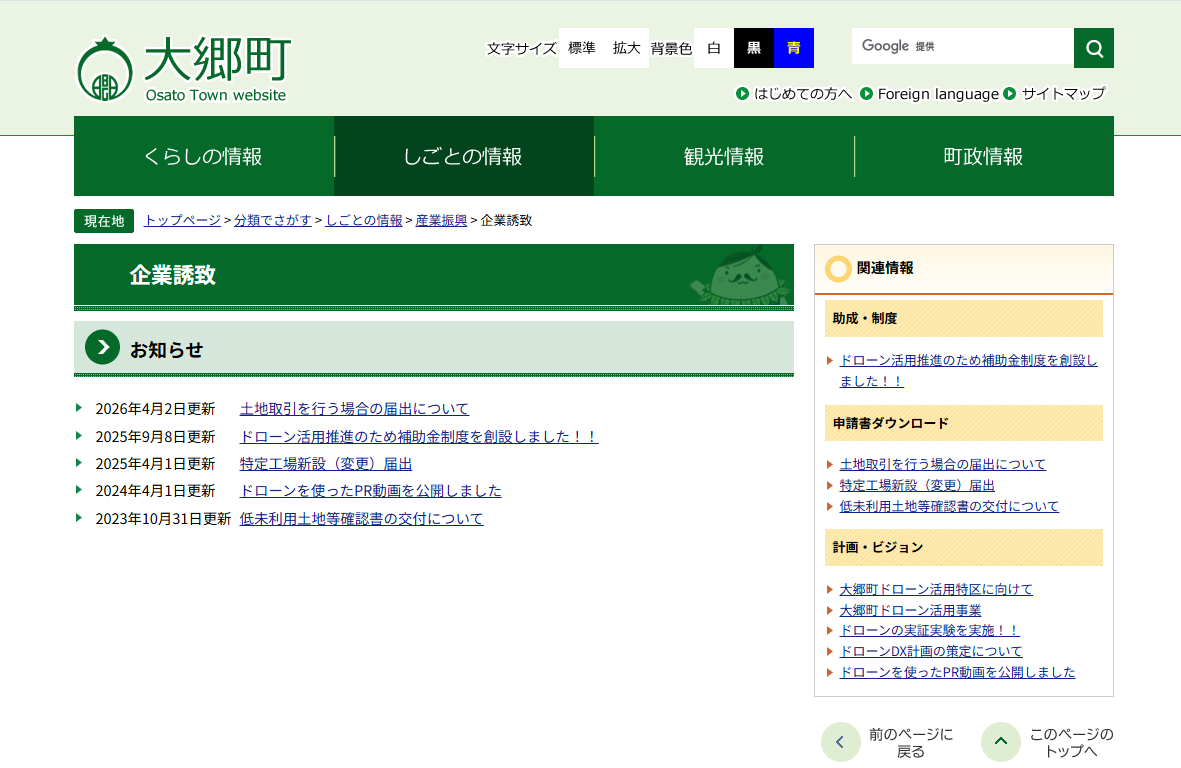Select the white 白 background color
The height and width of the screenshot is (768, 1181).
714,48
